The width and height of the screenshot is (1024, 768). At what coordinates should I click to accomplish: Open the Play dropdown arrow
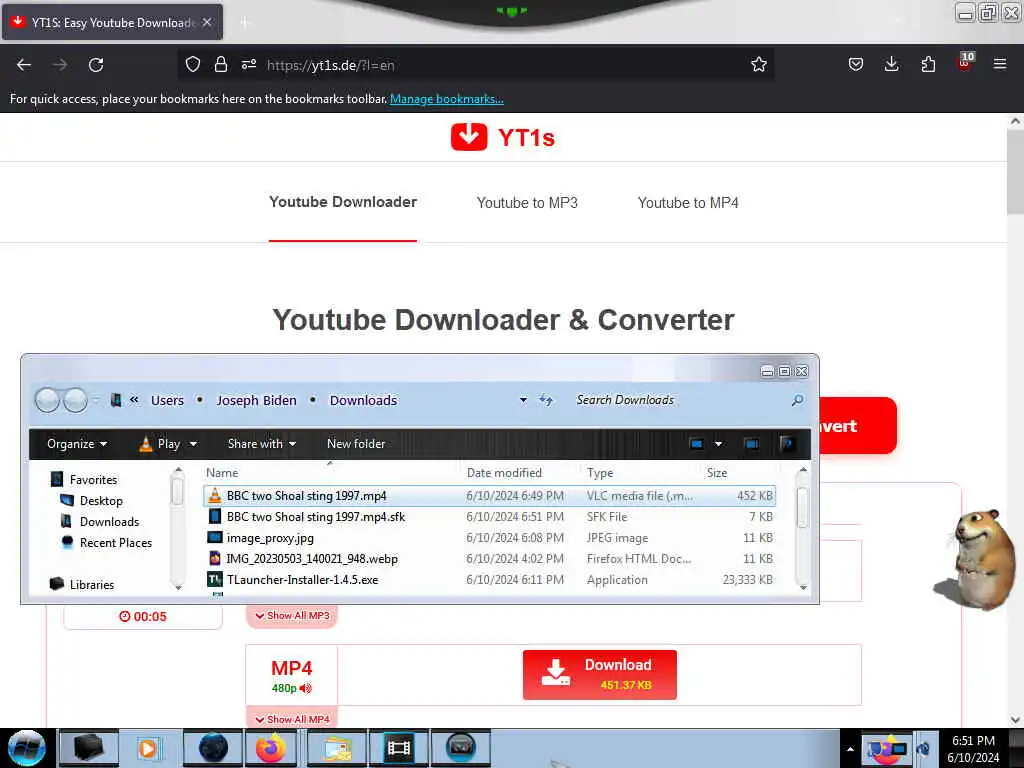click(x=193, y=444)
